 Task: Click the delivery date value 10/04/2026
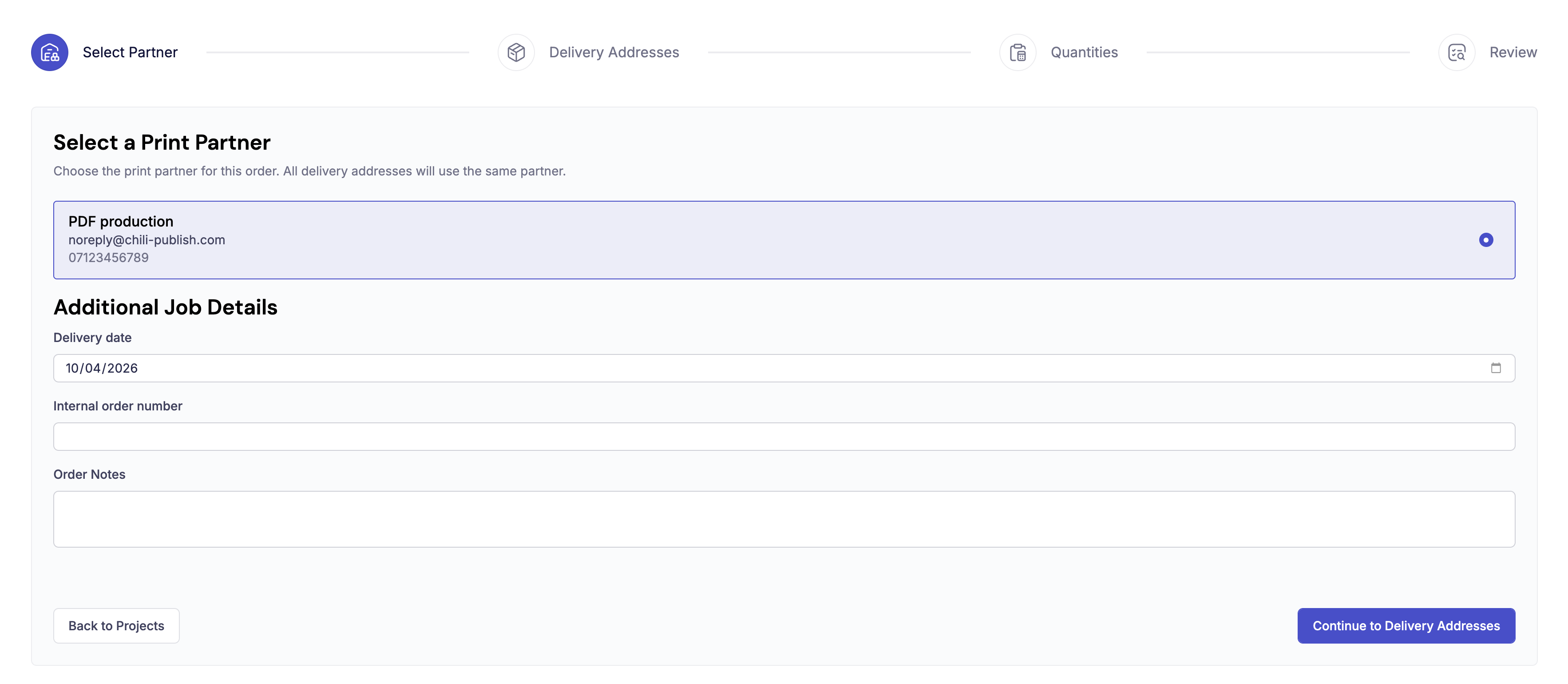click(102, 368)
